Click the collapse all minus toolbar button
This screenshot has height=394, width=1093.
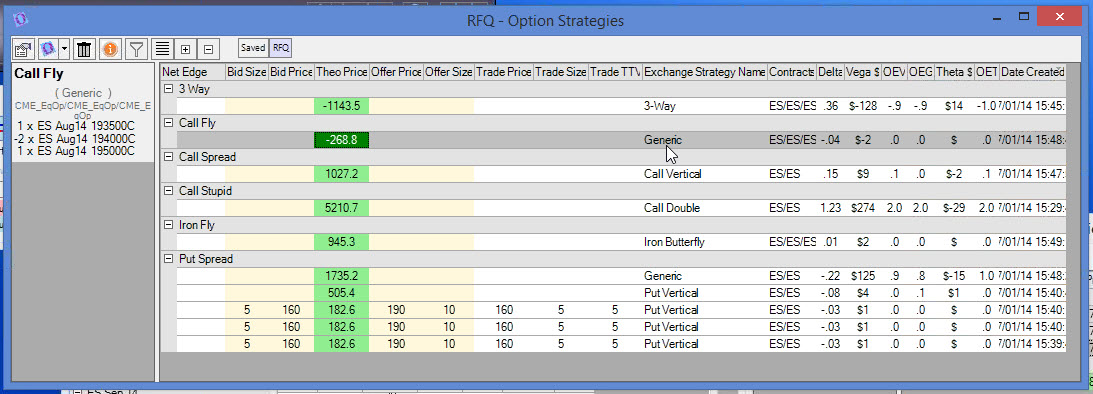pos(208,49)
